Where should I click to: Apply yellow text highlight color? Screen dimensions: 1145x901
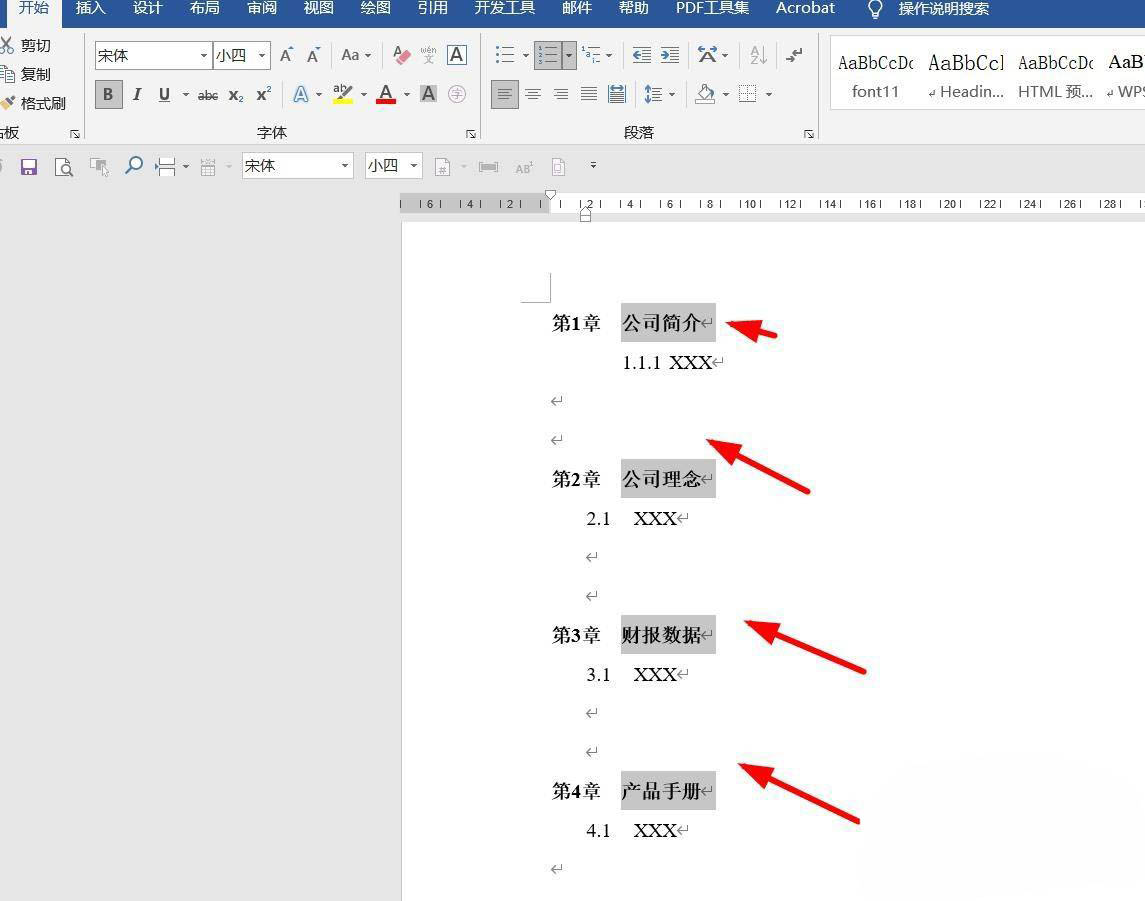click(342, 94)
